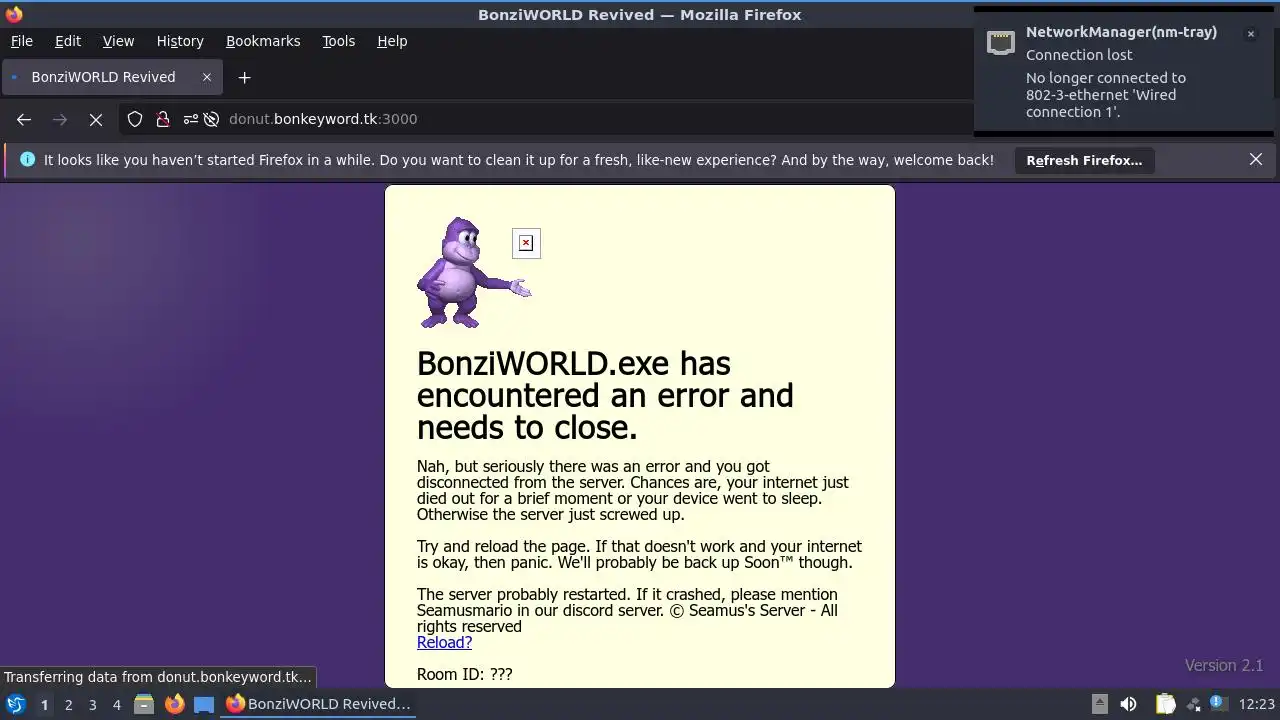This screenshot has width=1280, height=720.
Task: Launch file manager from taskbar
Action: tap(144, 704)
